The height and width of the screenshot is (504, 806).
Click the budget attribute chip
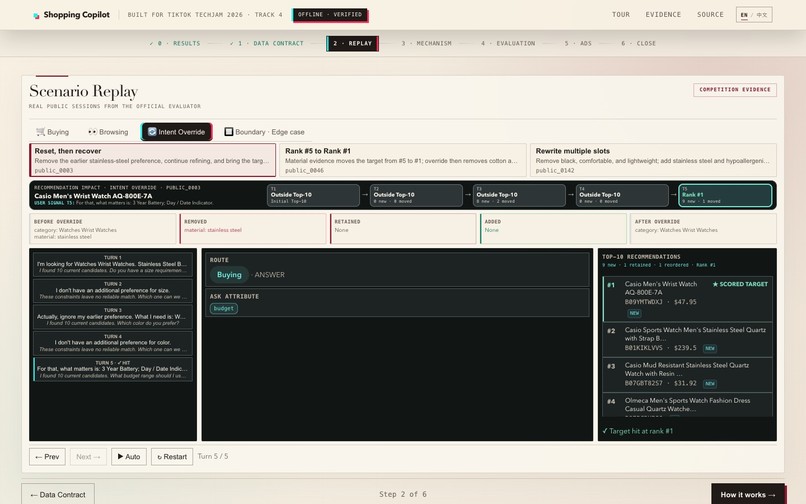coord(224,309)
